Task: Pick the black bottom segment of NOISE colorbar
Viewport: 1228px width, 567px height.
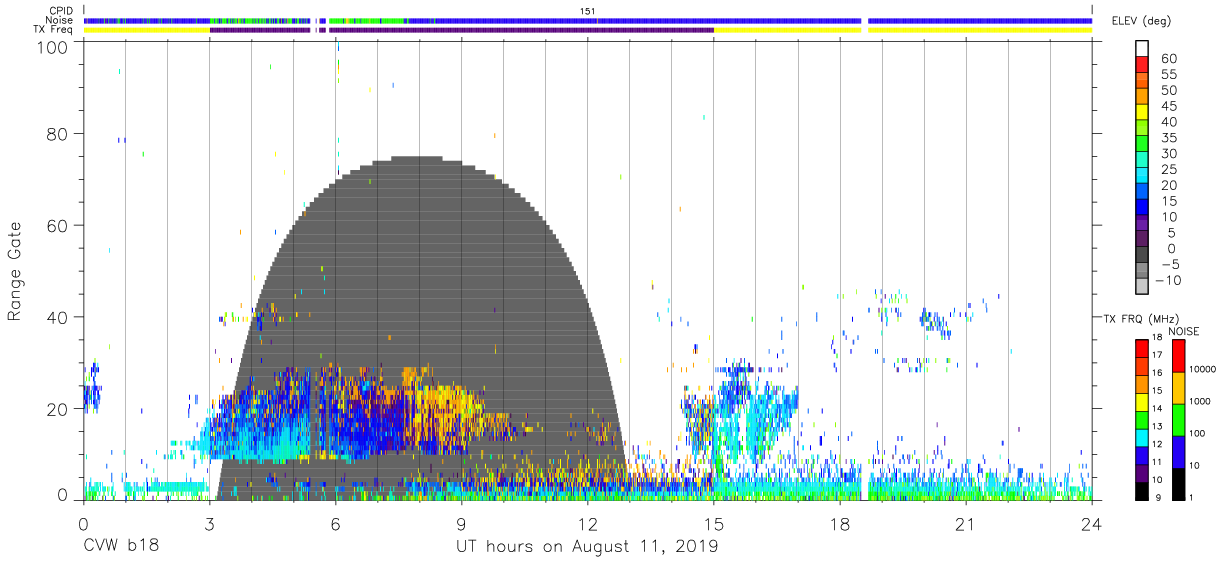Action: pyautogui.click(x=1177, y=482)
